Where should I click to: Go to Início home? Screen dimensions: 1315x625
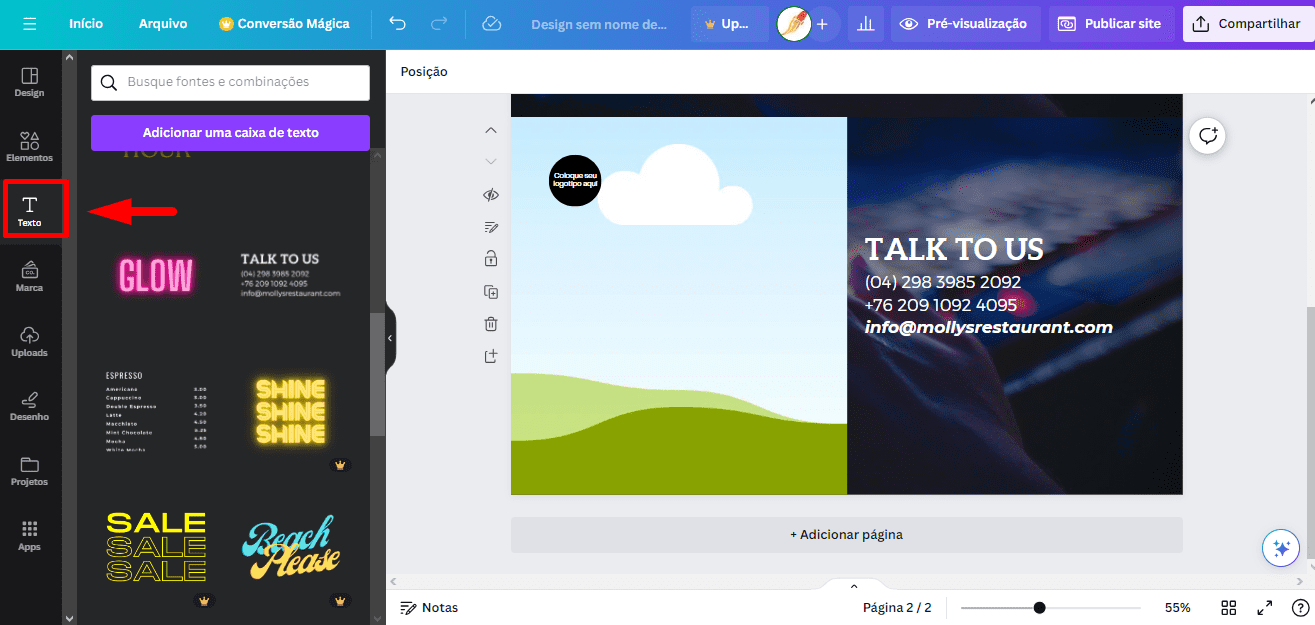(x=86, y=24)
